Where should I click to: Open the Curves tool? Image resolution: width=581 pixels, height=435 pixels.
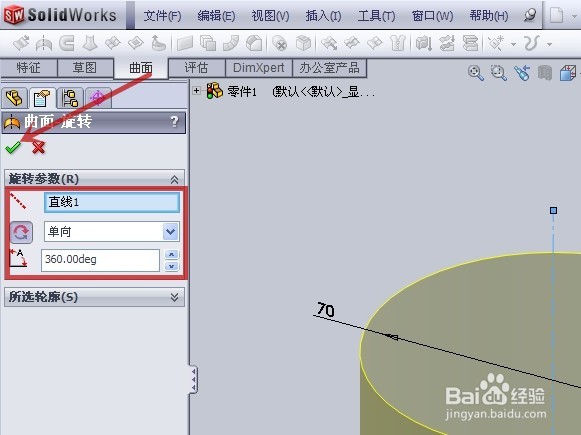pyautogui.click(x=531, y=43)
